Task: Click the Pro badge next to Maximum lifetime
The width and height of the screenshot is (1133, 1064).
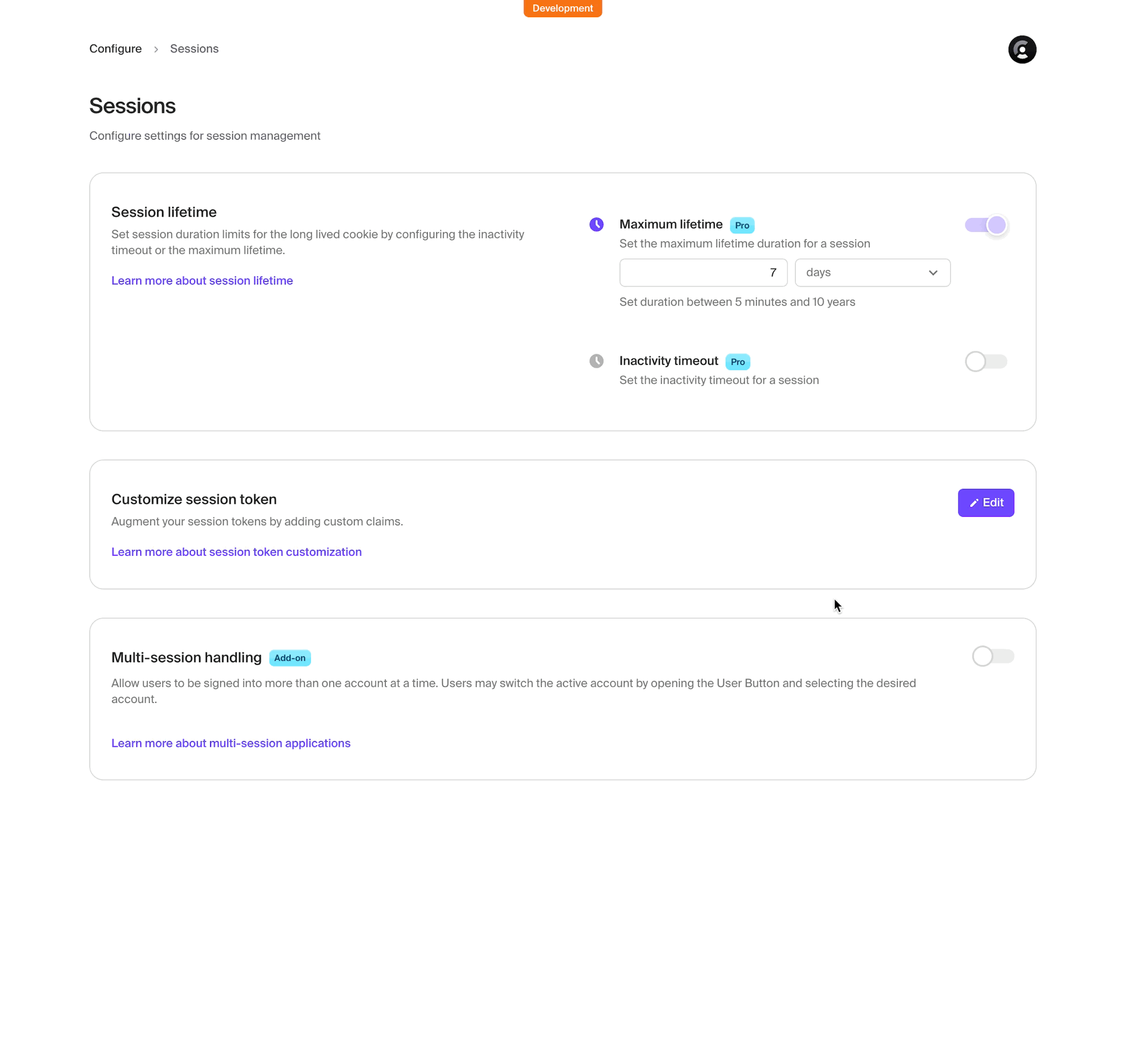Action: [742, 225]
